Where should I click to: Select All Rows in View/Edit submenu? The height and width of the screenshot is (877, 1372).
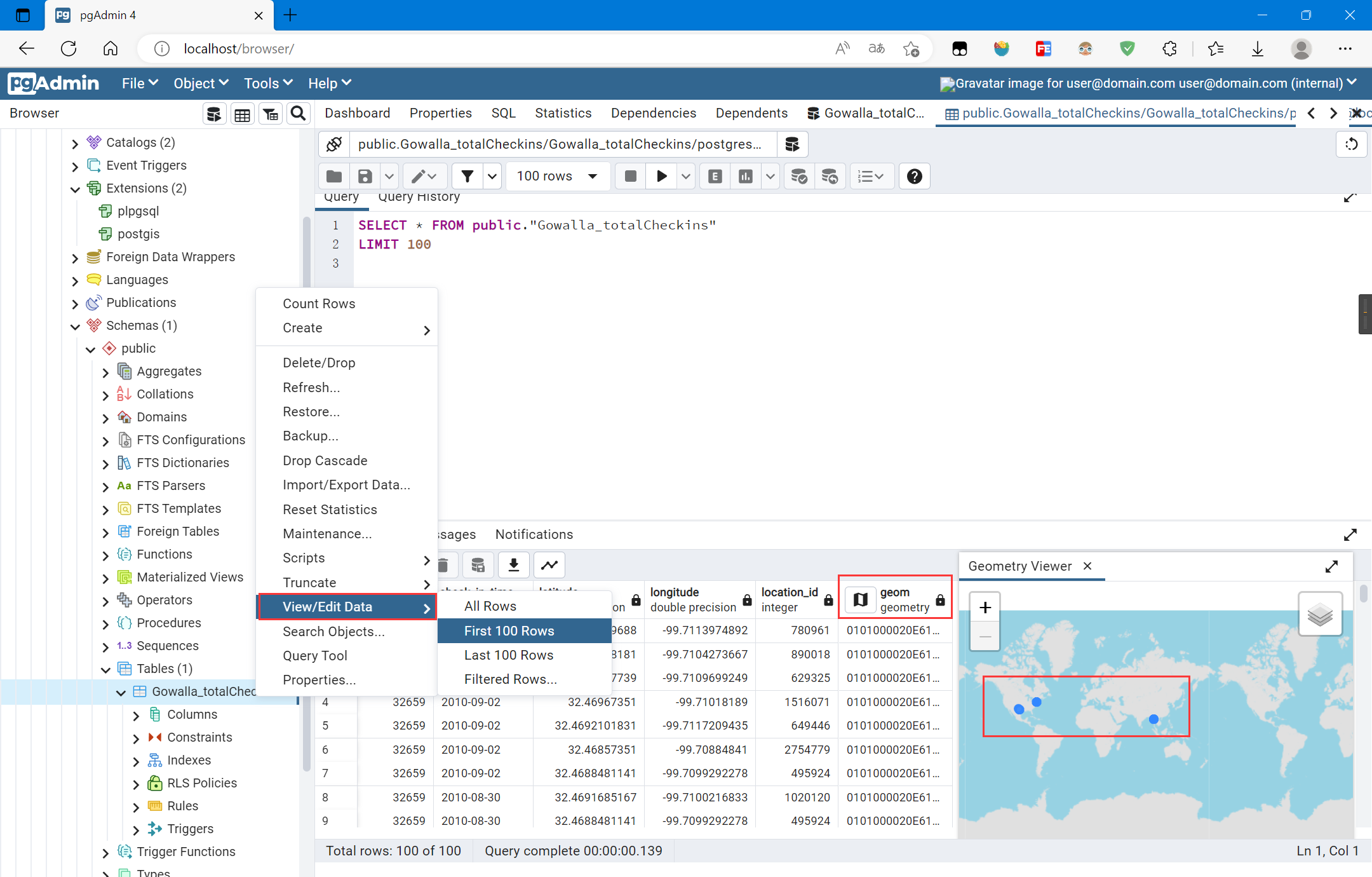pyautogui.click(x=525, y=606)
